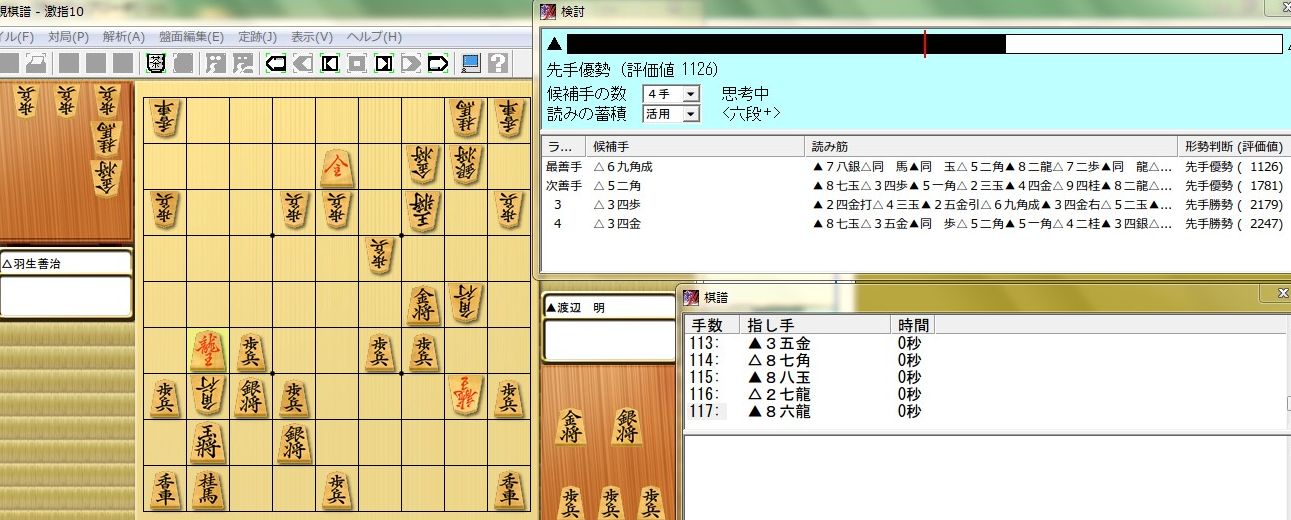The image size is (1291, 520).
Task: Pick the gold in Watanabe's captured-piece stand
Action: 571,427
